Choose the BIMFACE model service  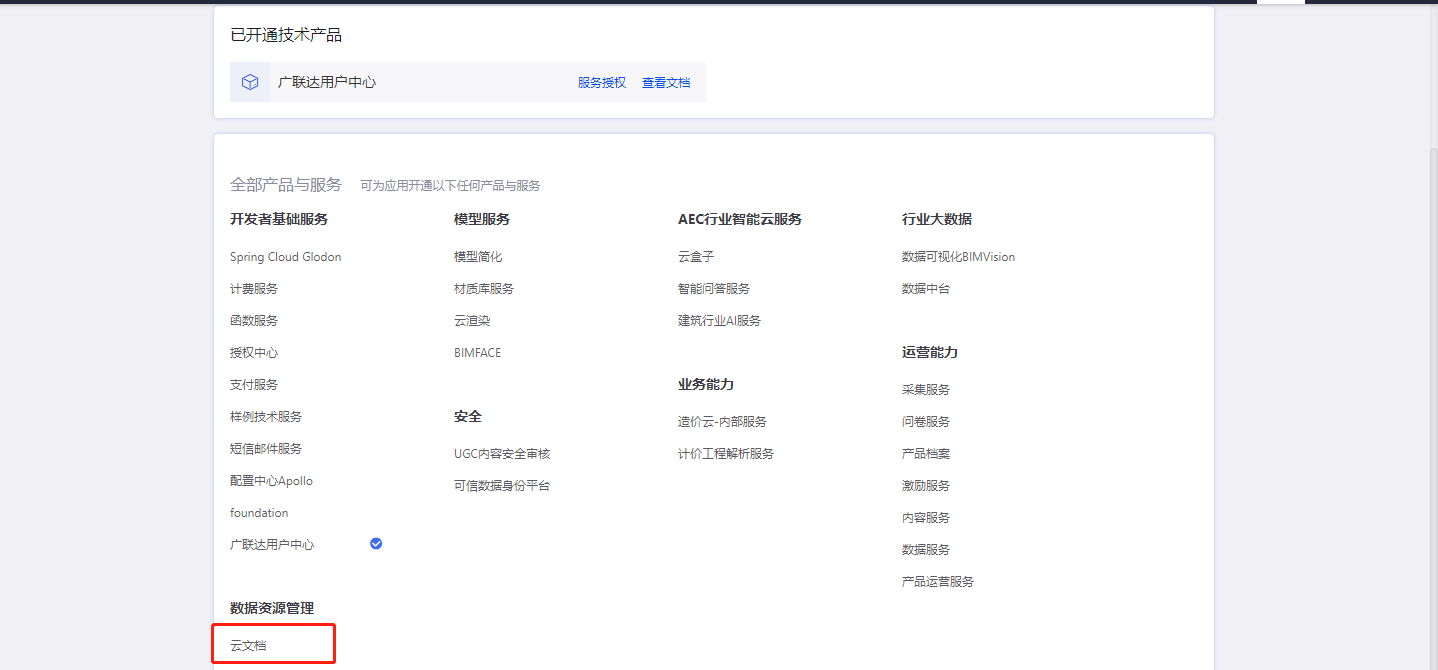[x=477, y=353]
